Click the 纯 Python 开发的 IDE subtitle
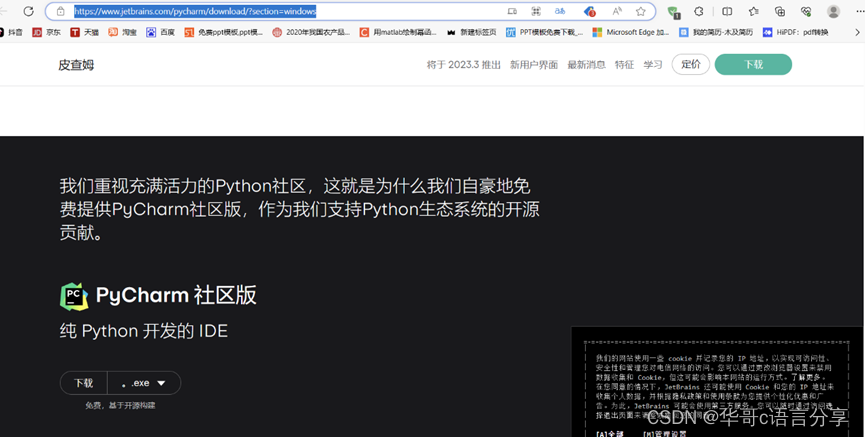The width and height of the screenshot is (865, 437). [143, 331]
